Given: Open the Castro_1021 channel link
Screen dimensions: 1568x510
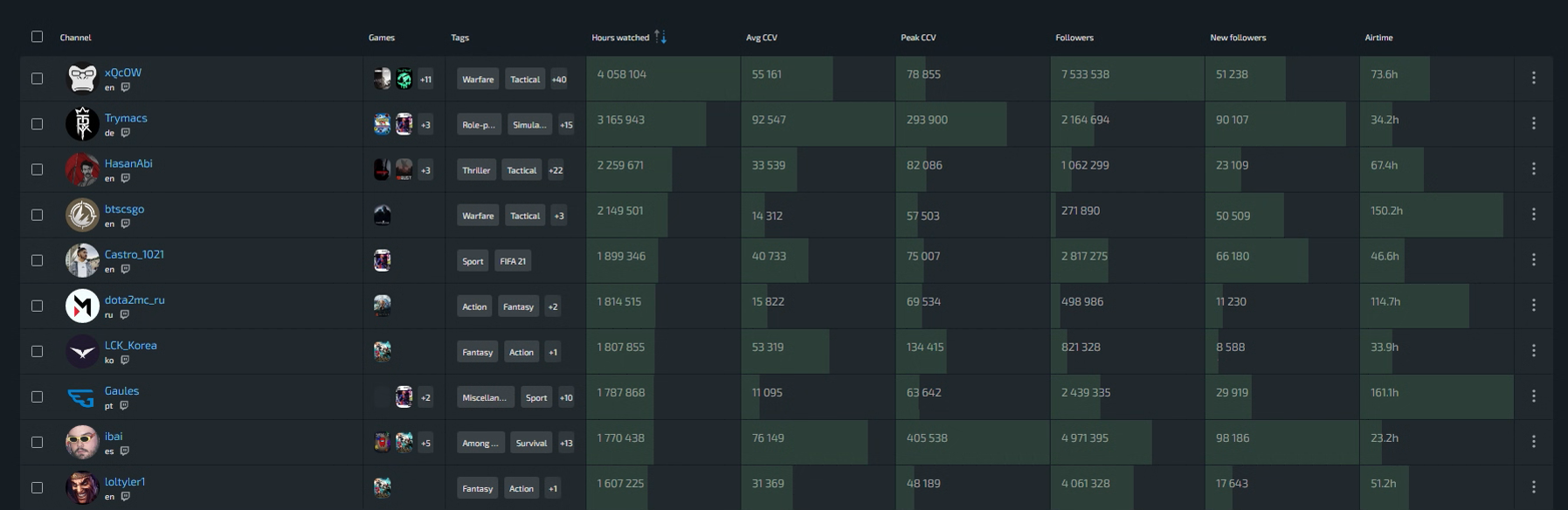Looking at the screenshot, I should click(x=135, y=254).
